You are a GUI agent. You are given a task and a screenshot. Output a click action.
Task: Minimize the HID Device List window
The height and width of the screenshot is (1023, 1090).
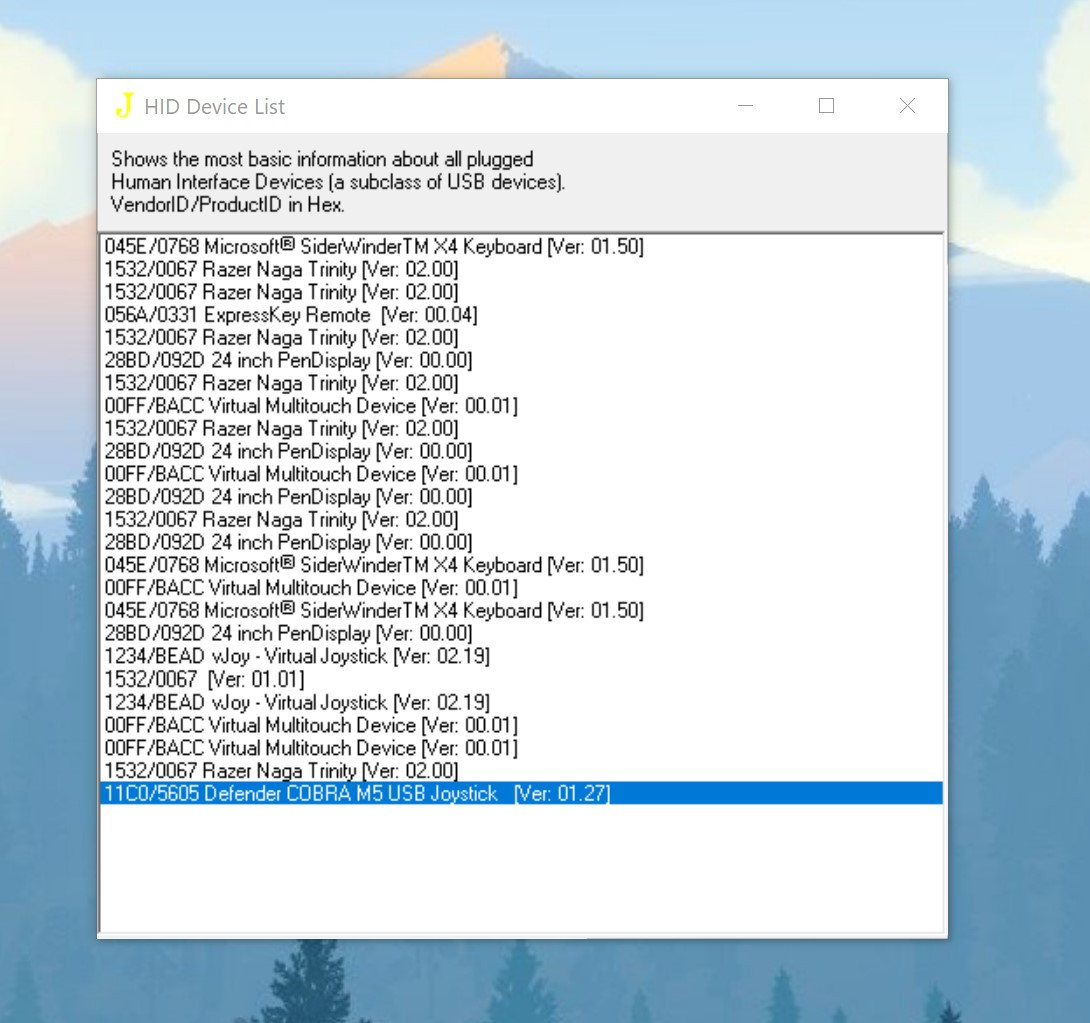click(745, 106)
